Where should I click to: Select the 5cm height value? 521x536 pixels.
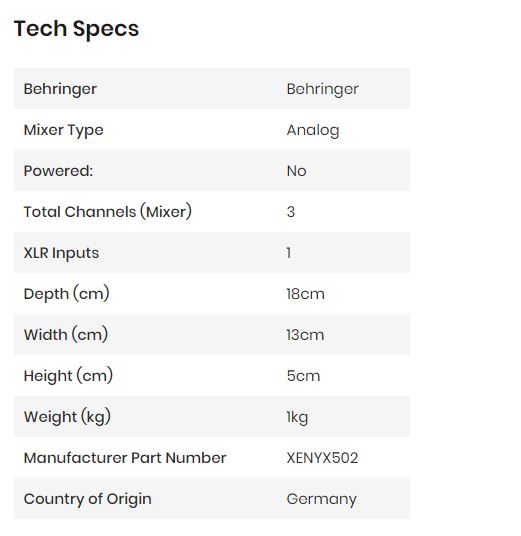(303, 376)
